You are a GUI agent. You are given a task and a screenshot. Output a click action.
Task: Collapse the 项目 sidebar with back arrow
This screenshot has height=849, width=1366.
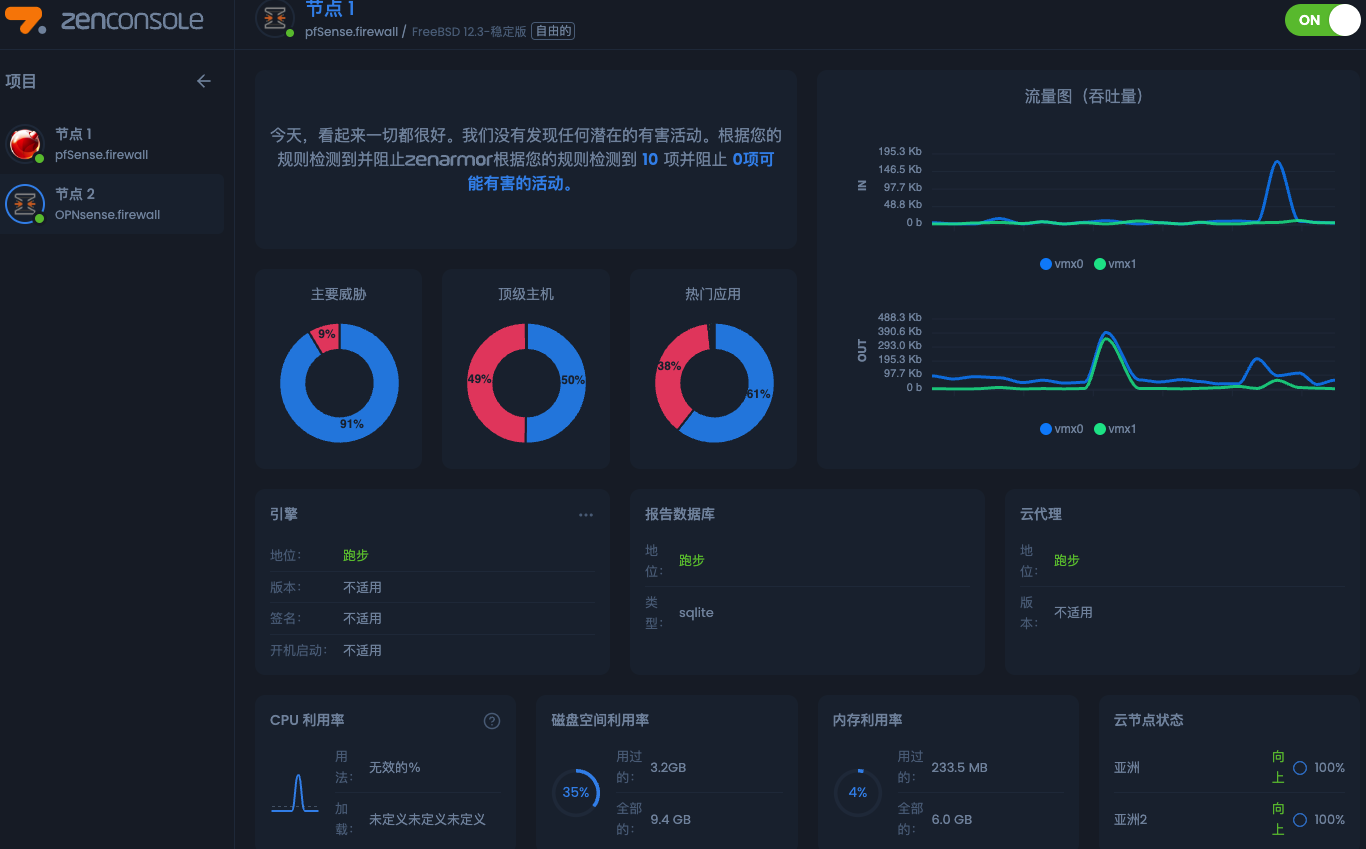point(204,81)
